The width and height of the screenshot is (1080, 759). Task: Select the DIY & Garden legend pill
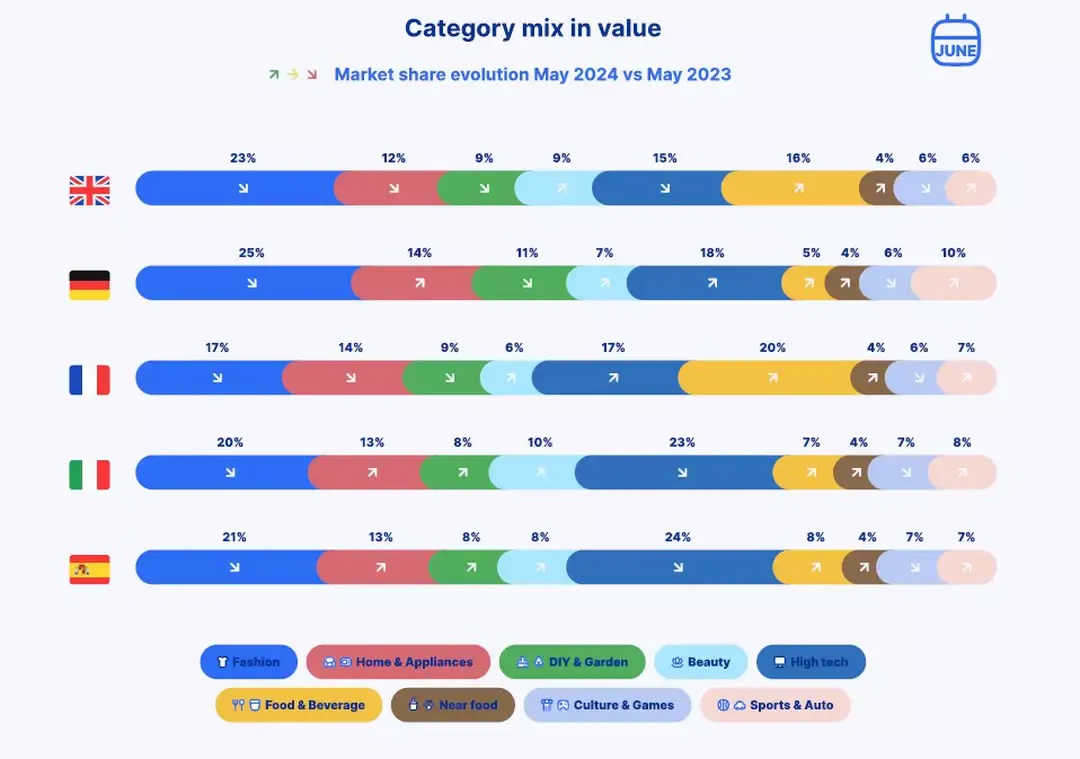pyautogui.click(x=572, y=662)
